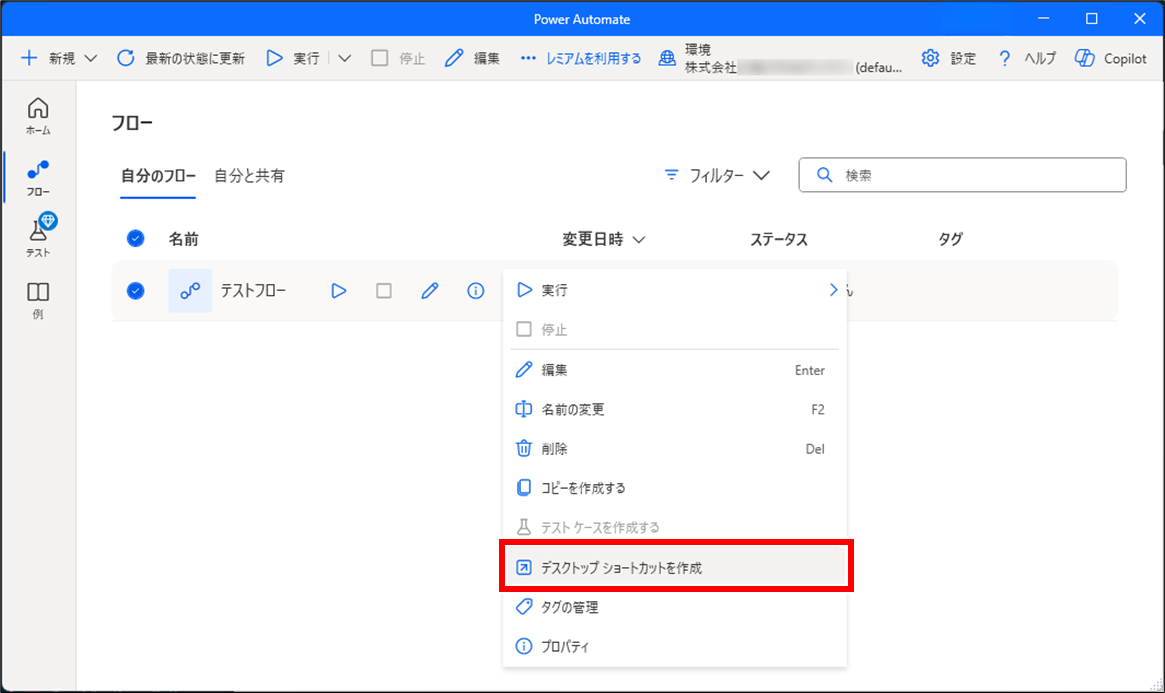Run テストフロー with row play icon
Viewport: 1165px width, 693px height.
pyautogui.click(x=339, y=291)
